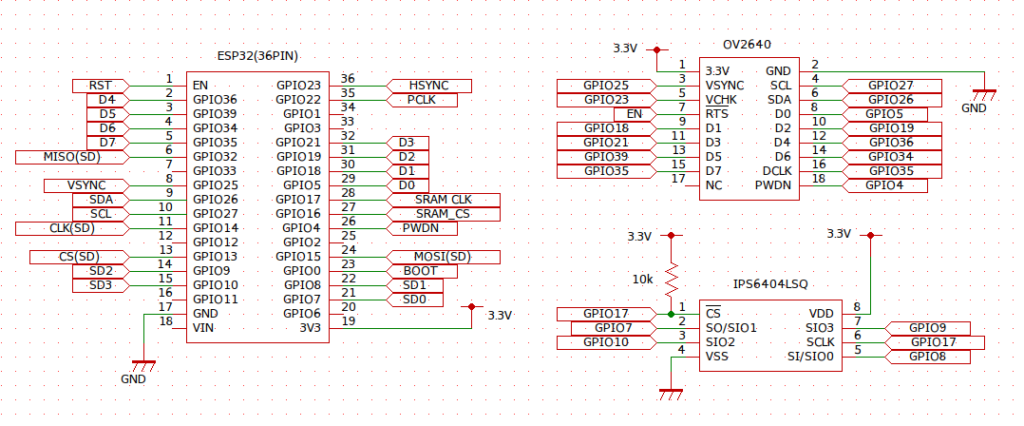Select the GPIO5 label on OV2640 D0

(885, 114)
